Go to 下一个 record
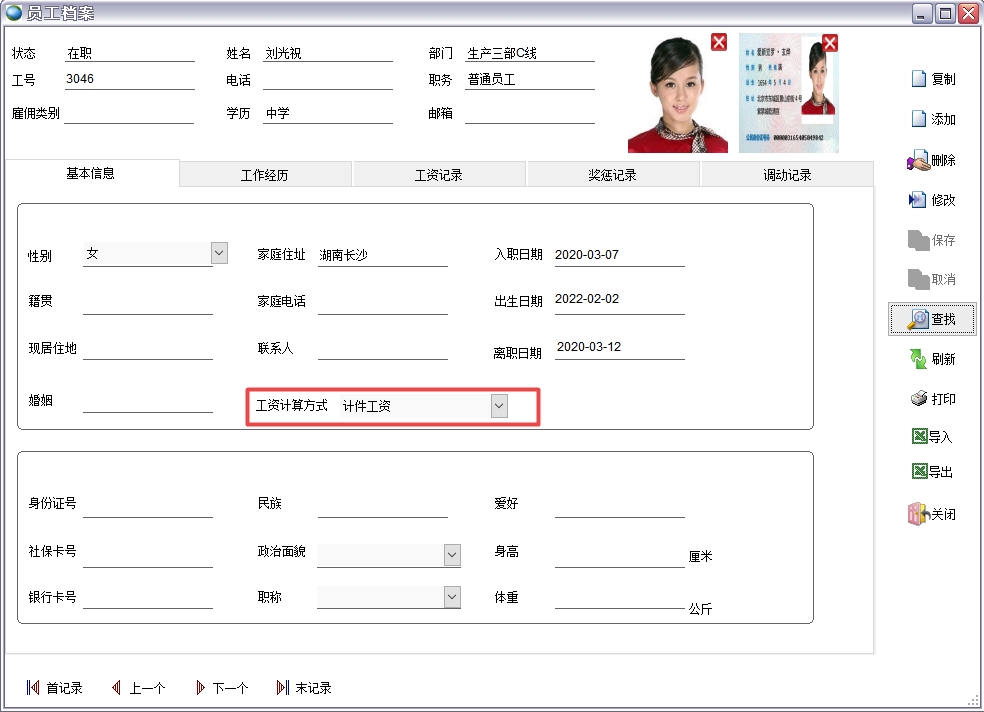 point(222,688)
